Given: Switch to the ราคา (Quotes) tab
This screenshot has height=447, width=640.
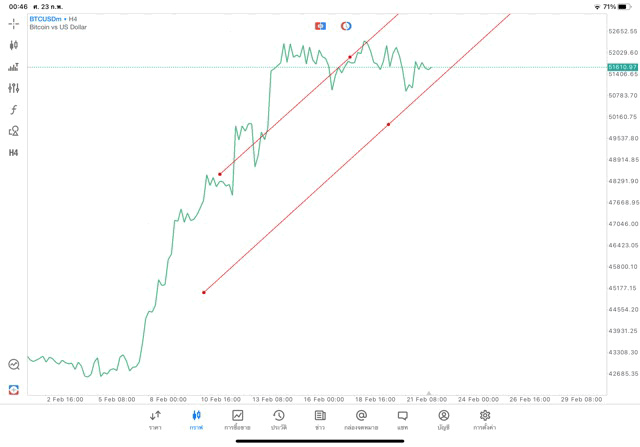Looking at the screenshot, I should 155,419.
